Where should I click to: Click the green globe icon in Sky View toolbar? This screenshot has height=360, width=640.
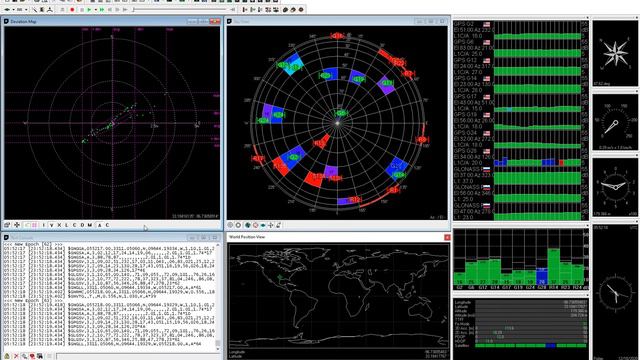coord(248,225)
